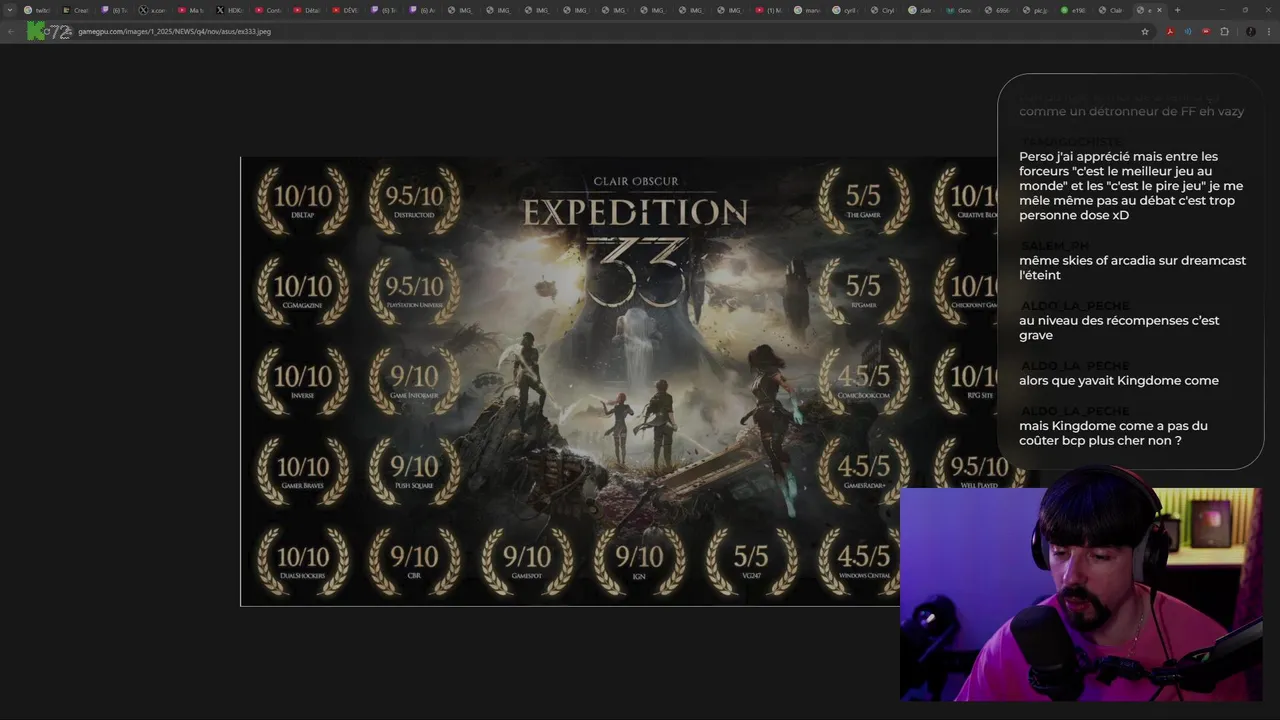Switch to the Google 'clair' tab

pos(921,10)
